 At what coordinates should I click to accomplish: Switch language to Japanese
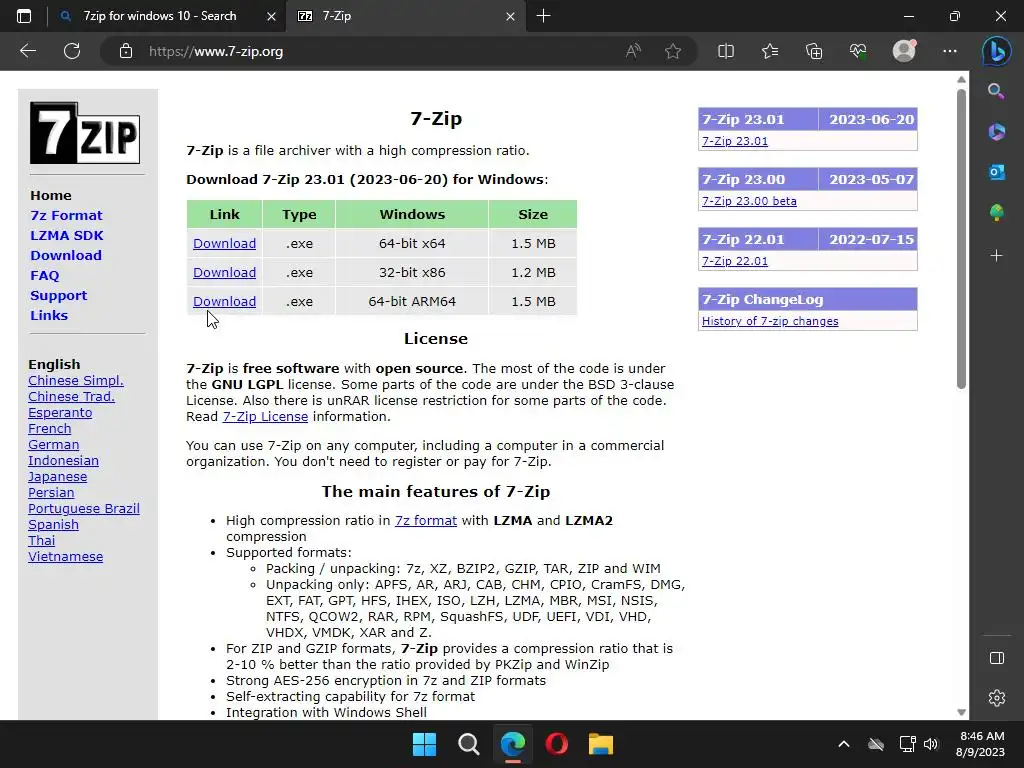coord(57,477)
